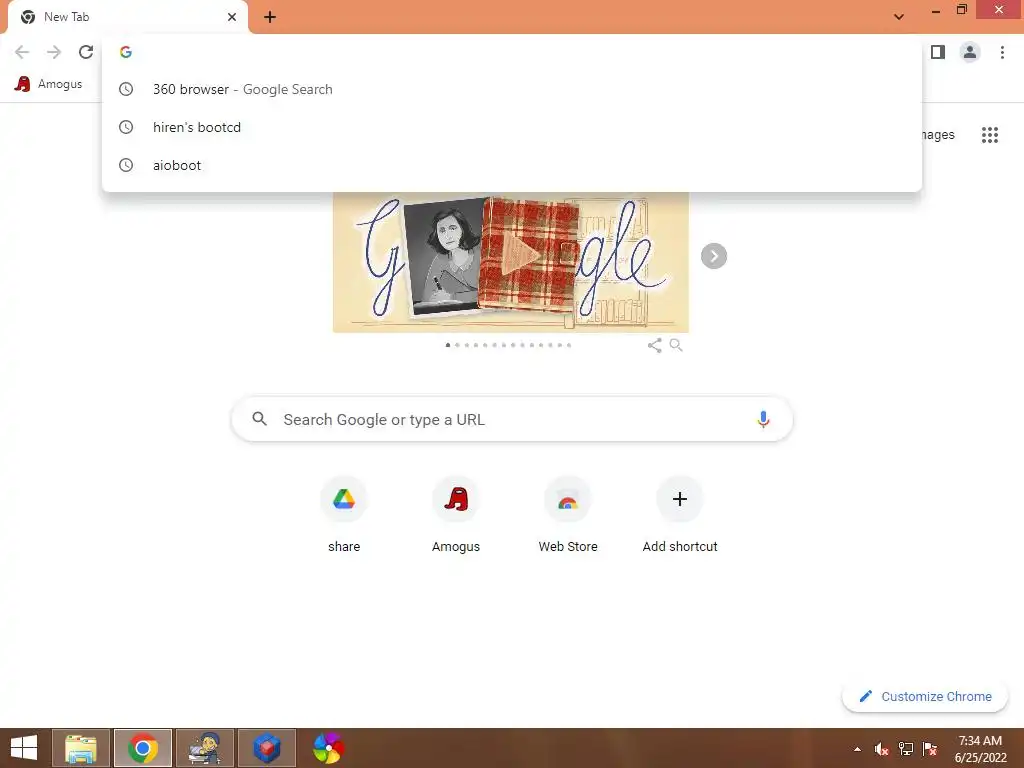Select the aioboot suggestion
This screenshot has width=1024, height=768.
pyautogui.click(x=512, y=165)
